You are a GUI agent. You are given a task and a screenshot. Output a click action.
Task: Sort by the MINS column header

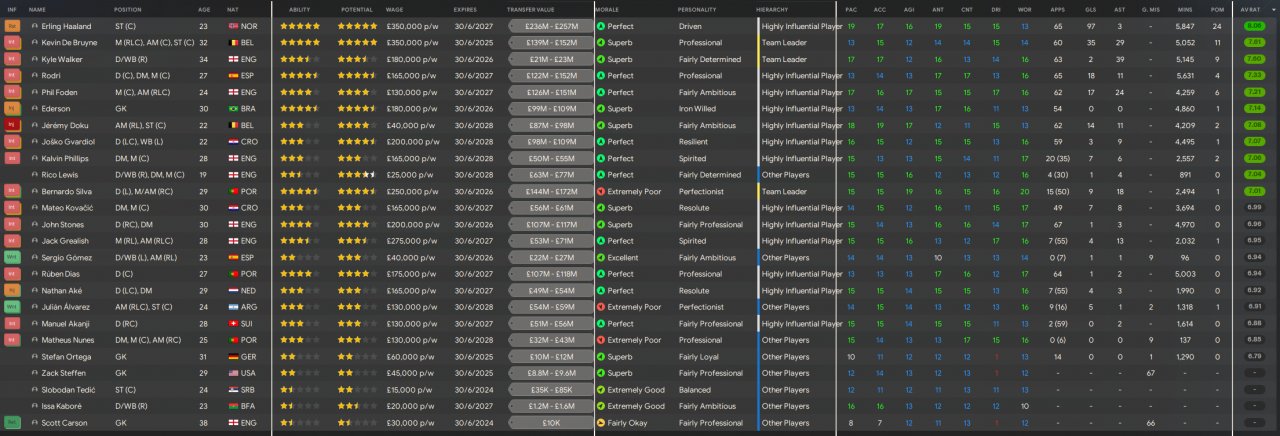1185,9
